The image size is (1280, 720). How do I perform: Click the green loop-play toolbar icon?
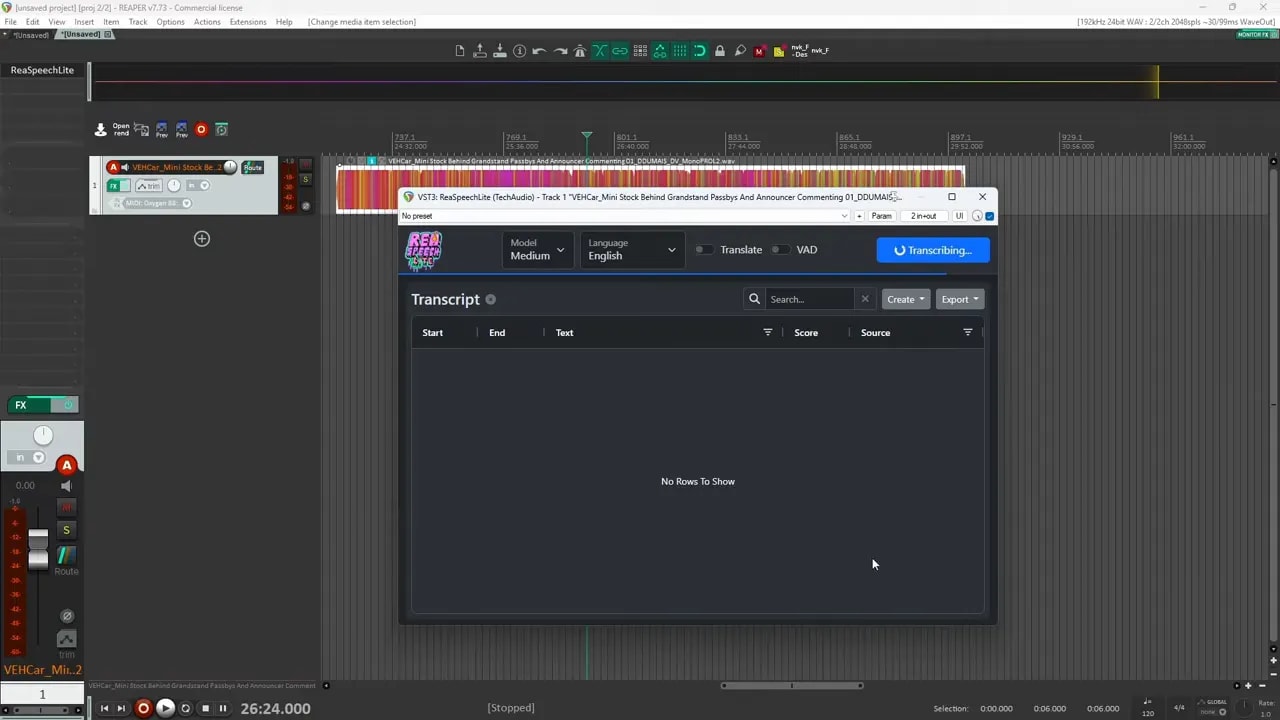coord(221,129)
